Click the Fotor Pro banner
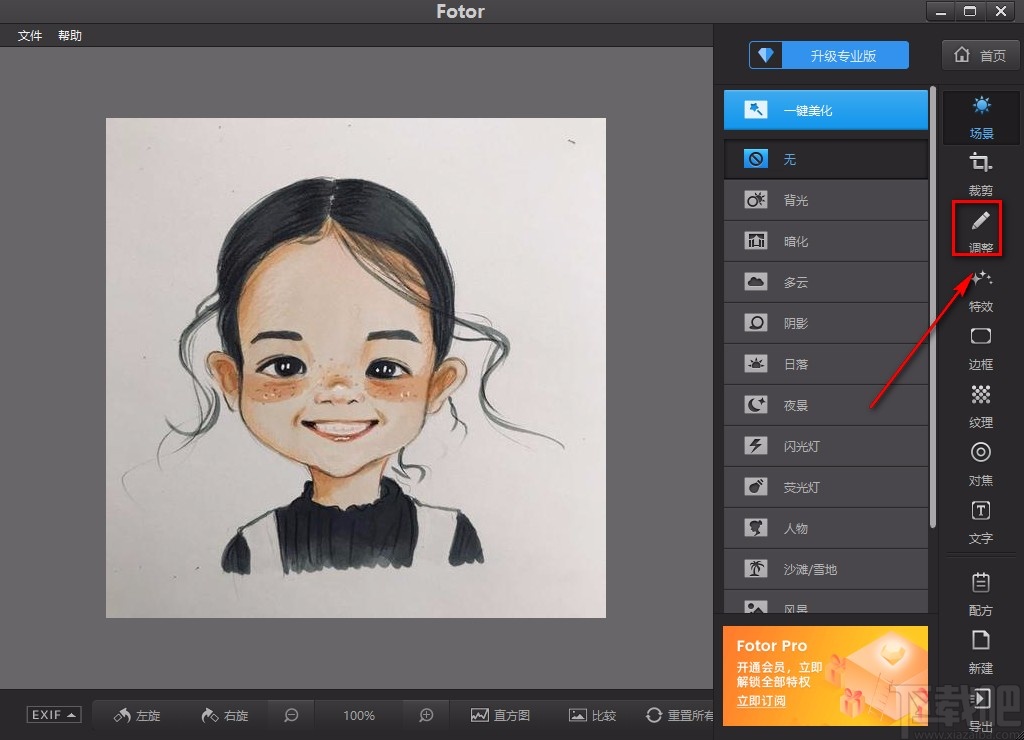 tap(825, 675)
